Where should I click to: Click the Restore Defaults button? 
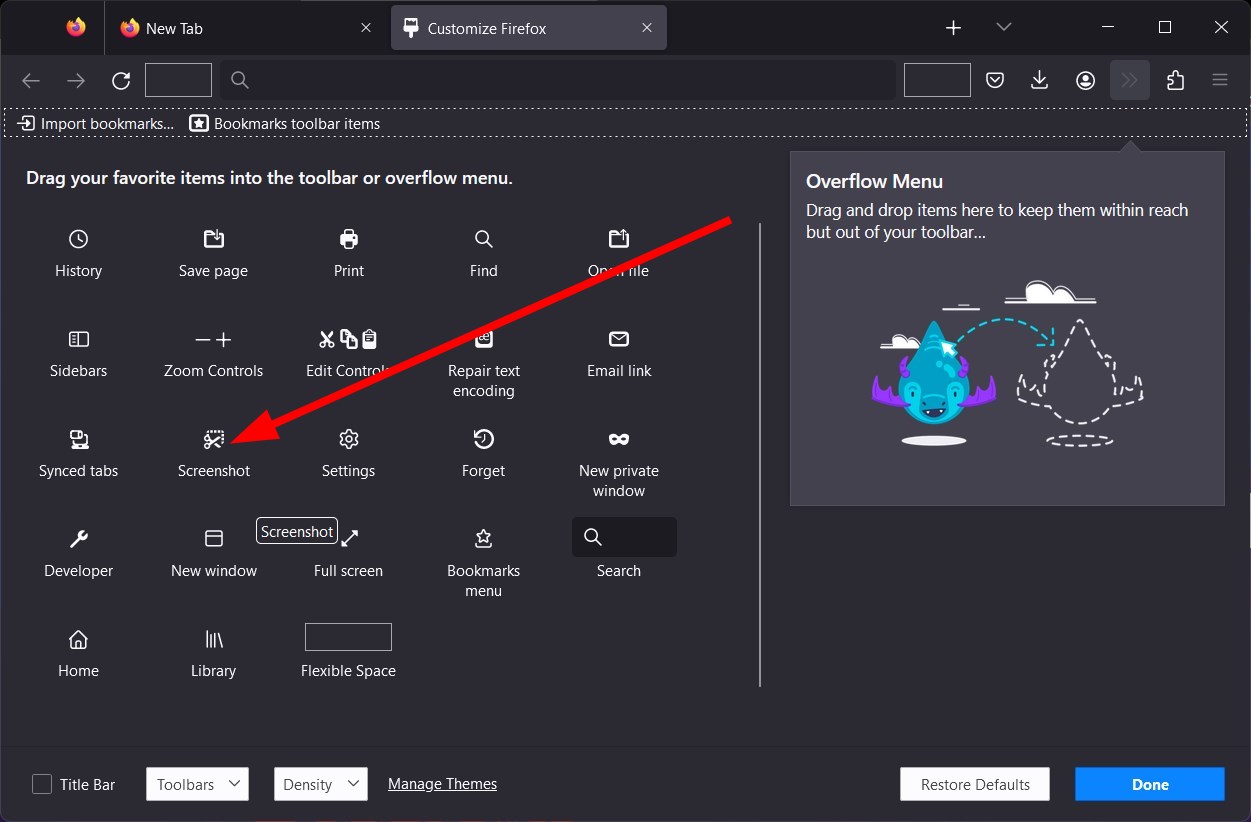point(974,784)
